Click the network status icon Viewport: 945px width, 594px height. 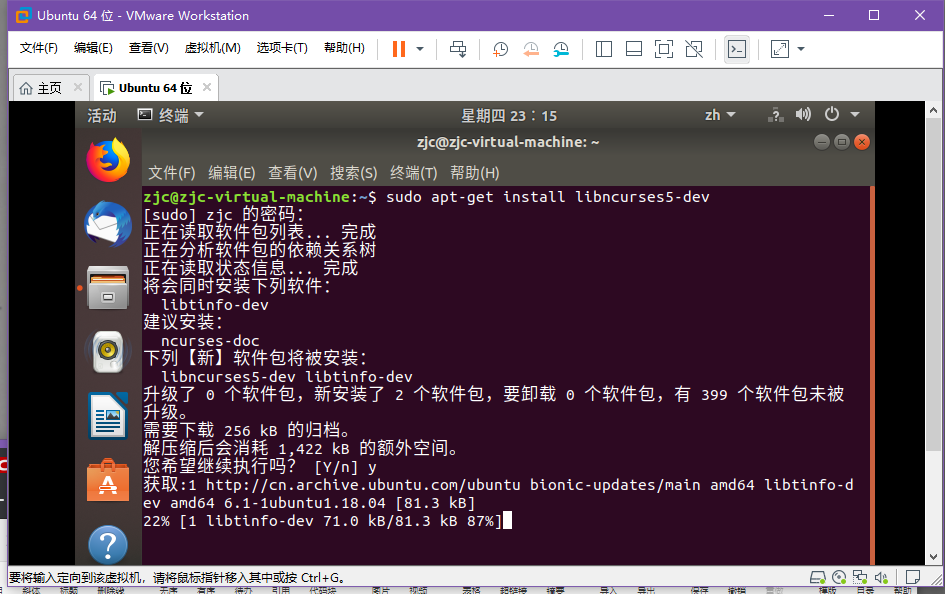click(776, 115)
